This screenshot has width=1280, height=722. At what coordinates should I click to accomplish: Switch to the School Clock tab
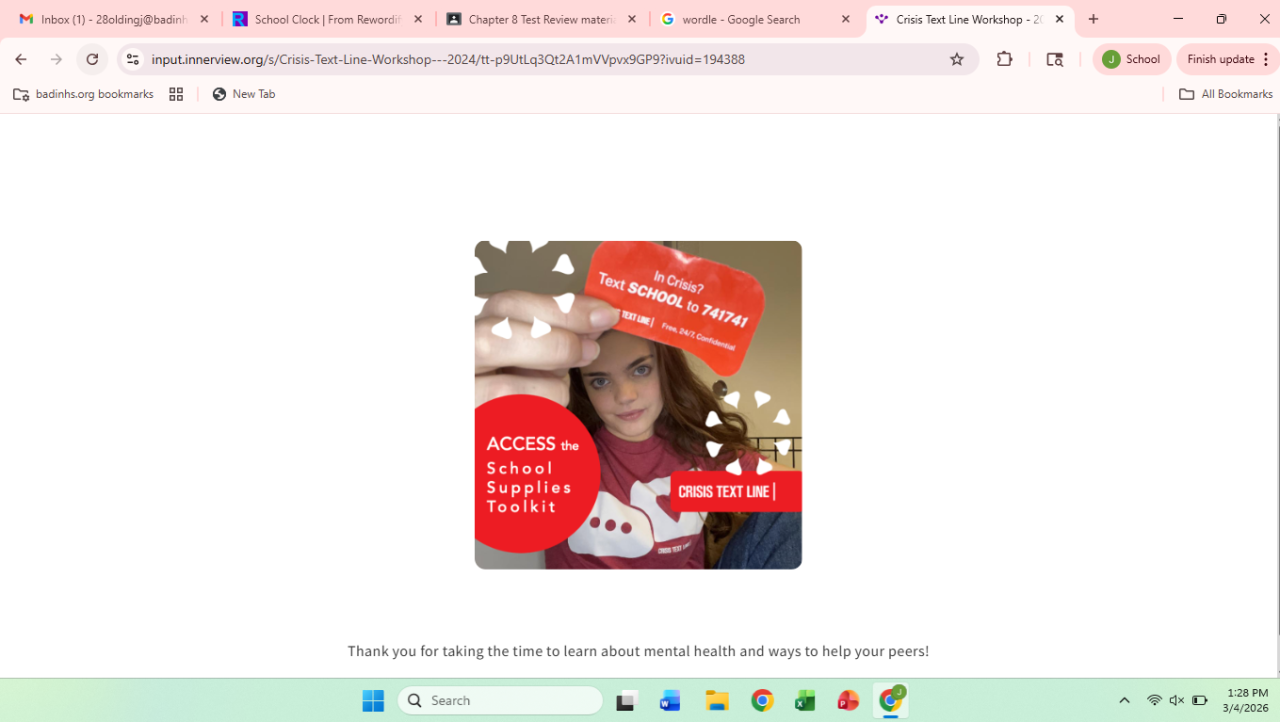point(327,19)
